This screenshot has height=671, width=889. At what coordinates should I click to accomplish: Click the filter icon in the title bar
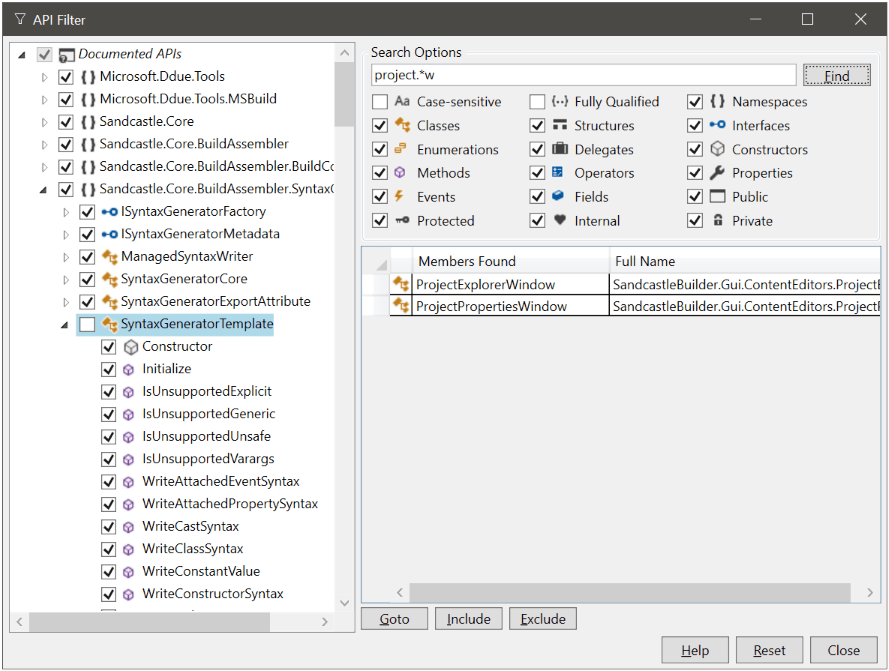pos(21,19)
